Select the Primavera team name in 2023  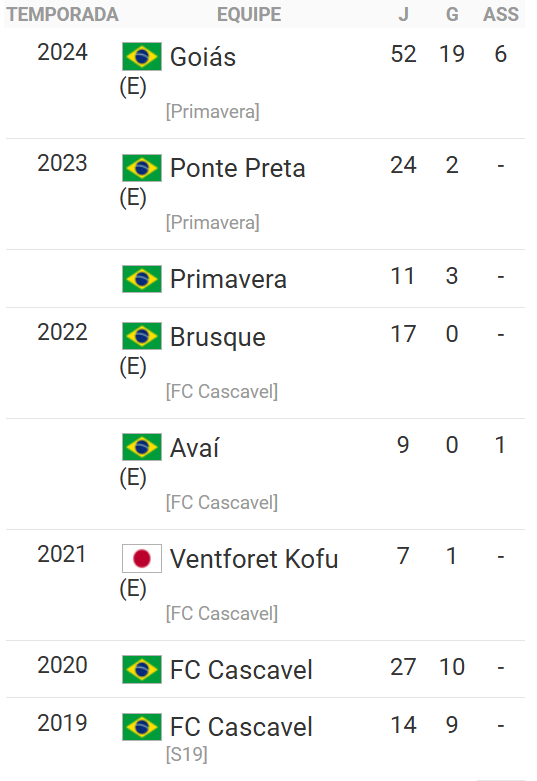tap(228, 279)
